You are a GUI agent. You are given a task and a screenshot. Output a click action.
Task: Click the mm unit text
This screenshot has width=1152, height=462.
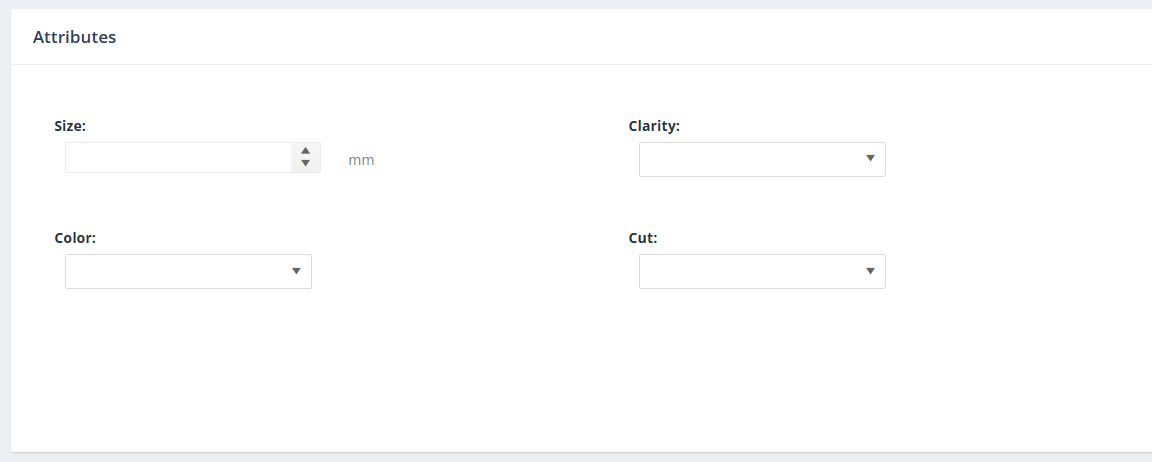[361, 160]
